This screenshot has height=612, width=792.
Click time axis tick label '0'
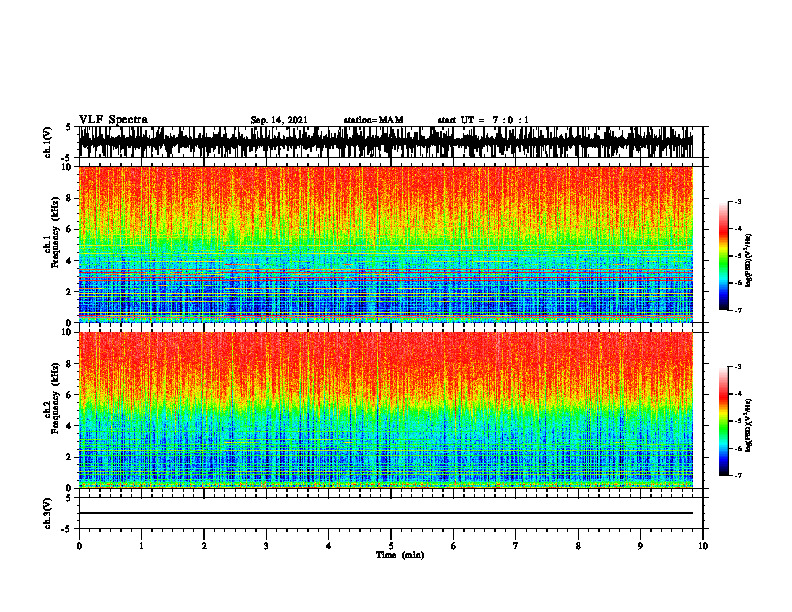tap(79, 546)
